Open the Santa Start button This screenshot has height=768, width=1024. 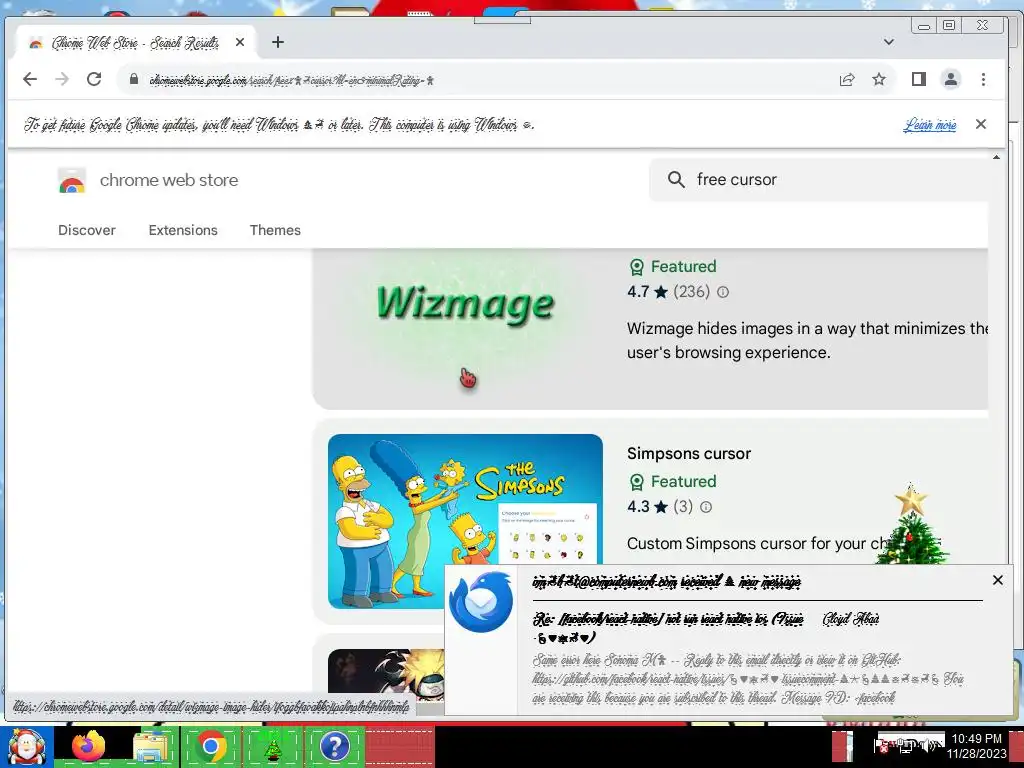pos(26,746)
